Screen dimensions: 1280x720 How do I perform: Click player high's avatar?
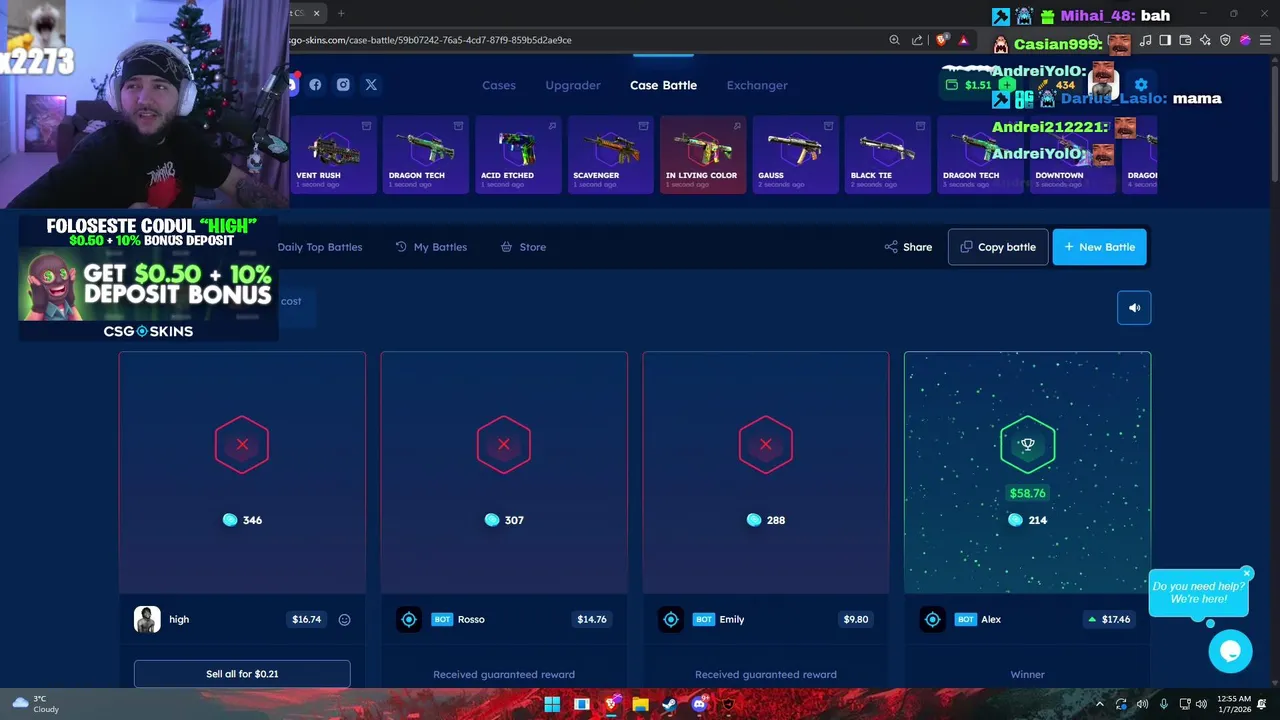(147, 620)
